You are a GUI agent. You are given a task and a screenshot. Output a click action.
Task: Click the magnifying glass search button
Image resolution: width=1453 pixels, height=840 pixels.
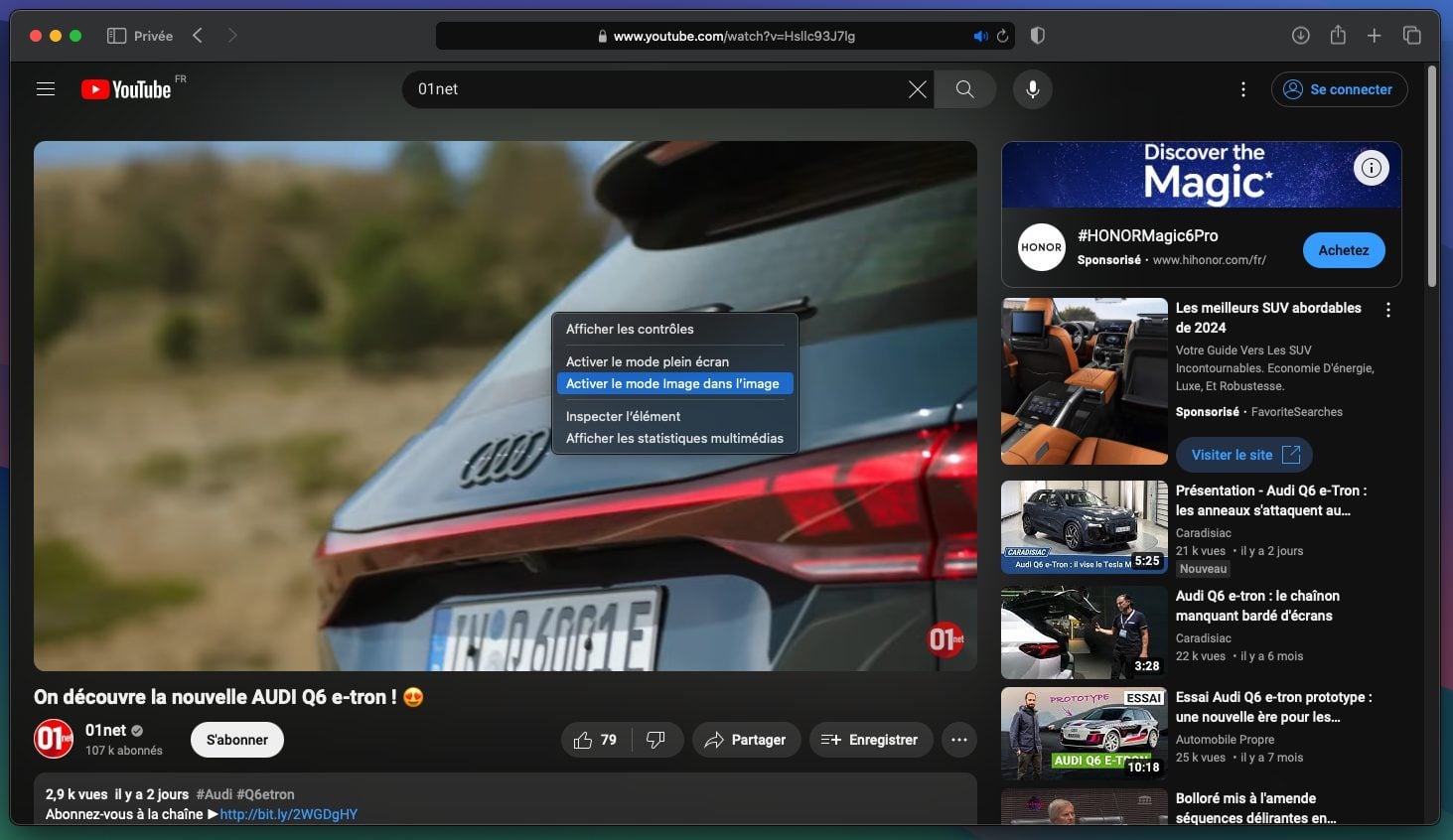click(x=964, y=89)
